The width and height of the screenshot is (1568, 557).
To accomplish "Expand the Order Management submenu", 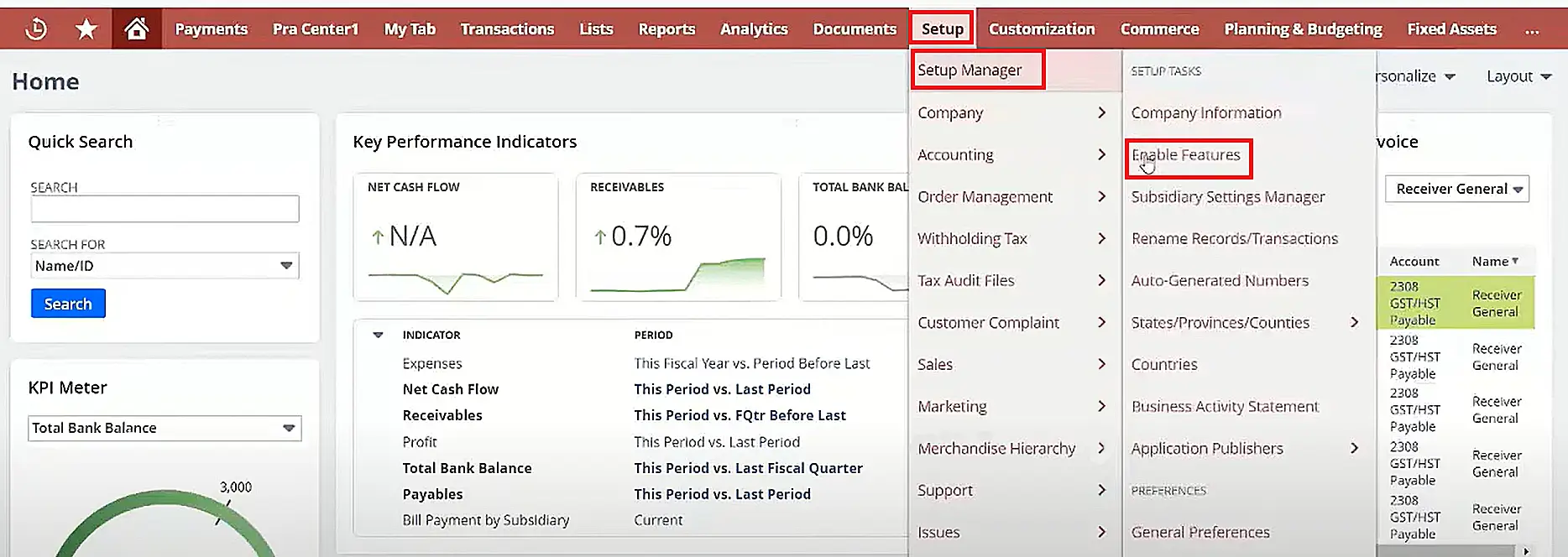I will click(x=1014, y=196).
